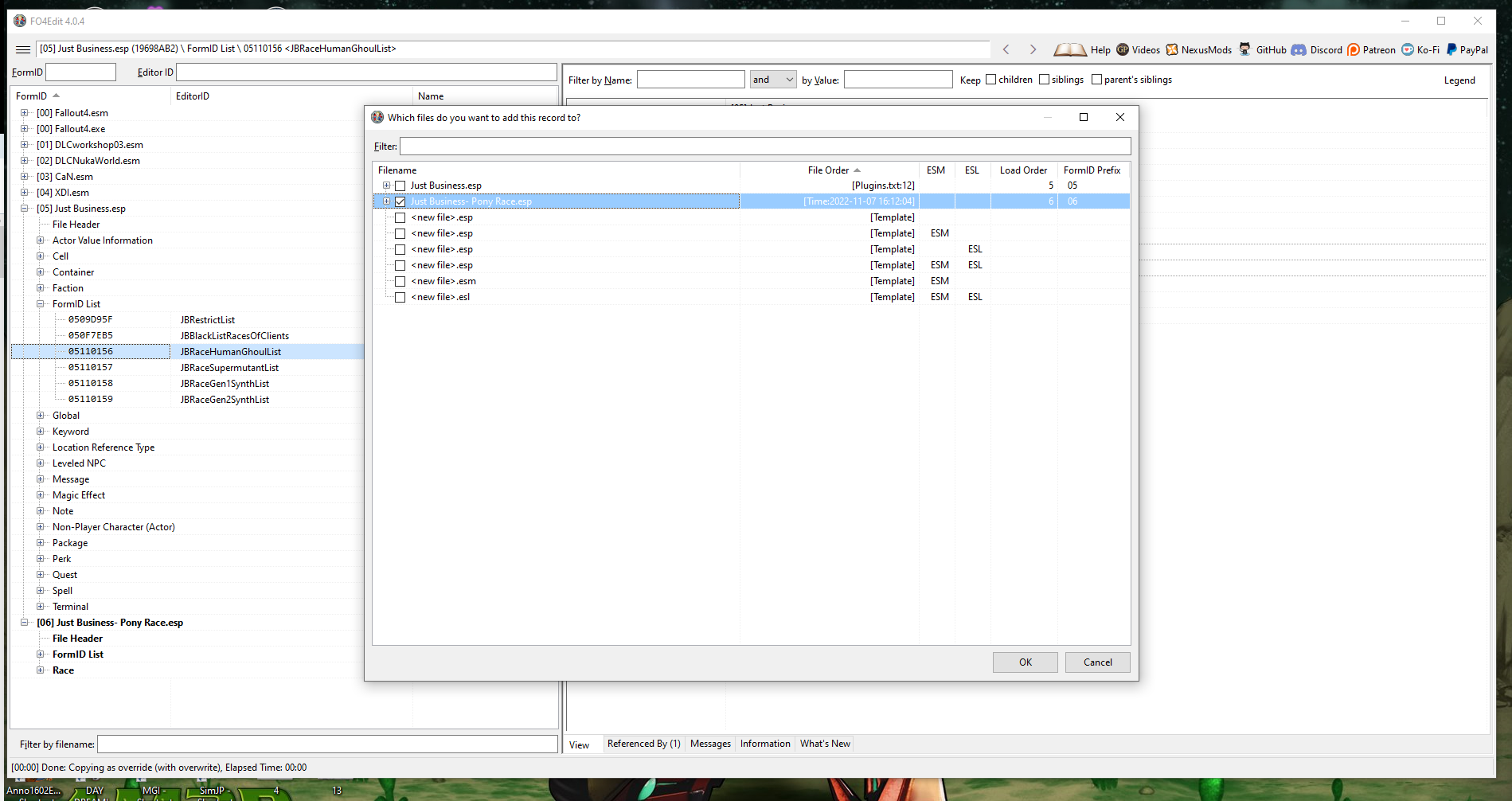The image size is (1512, 801).
Task: Open the Discord icon link
Action: [1299, 49]
